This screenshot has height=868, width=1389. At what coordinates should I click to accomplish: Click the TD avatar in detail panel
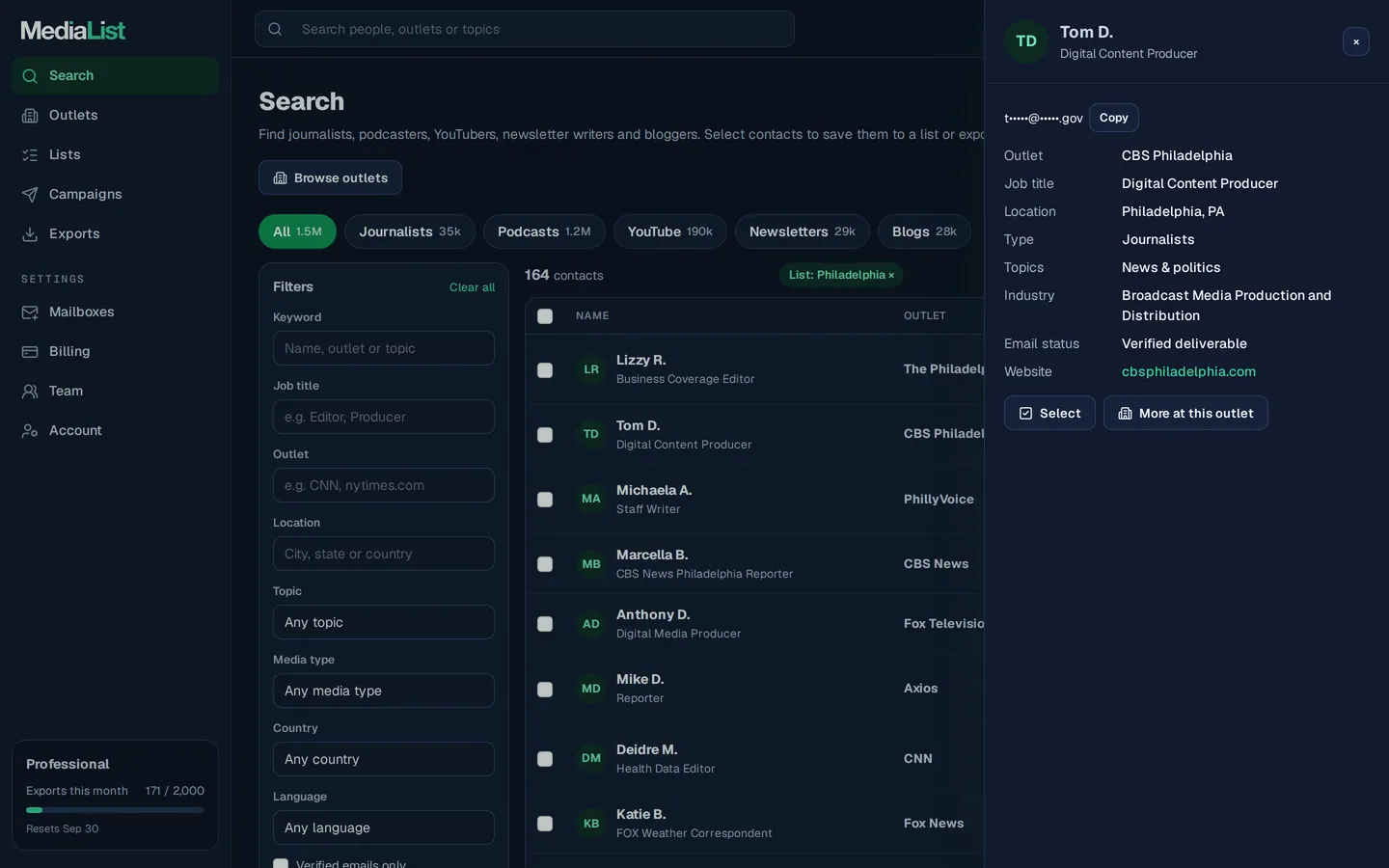[1026, 41]
